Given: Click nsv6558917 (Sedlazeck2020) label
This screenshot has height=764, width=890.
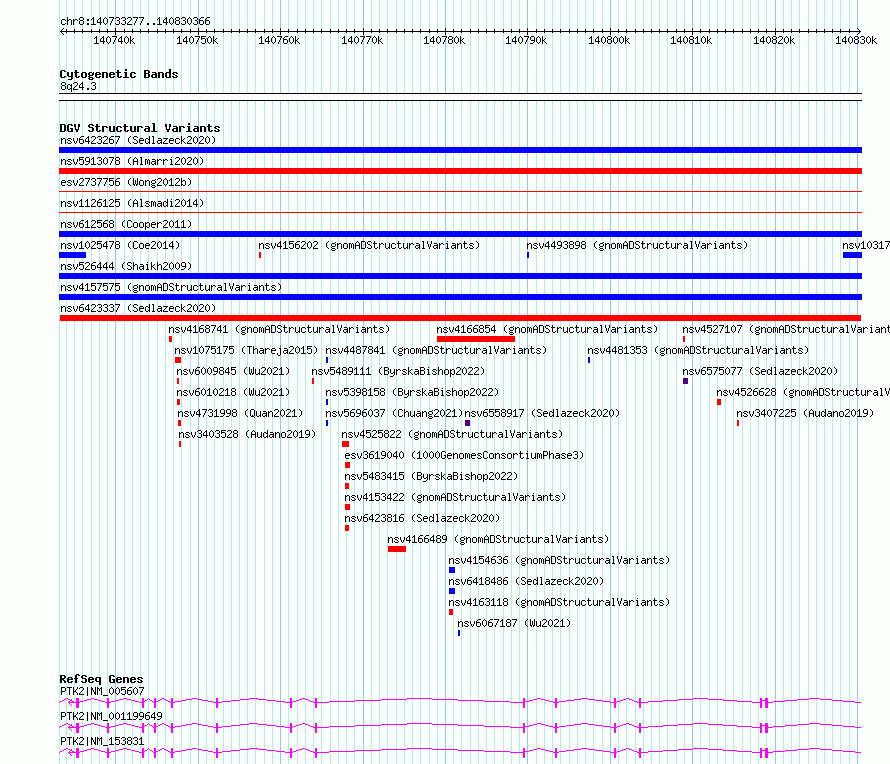Looking at the screenshot, I should [x=542, y=413].
